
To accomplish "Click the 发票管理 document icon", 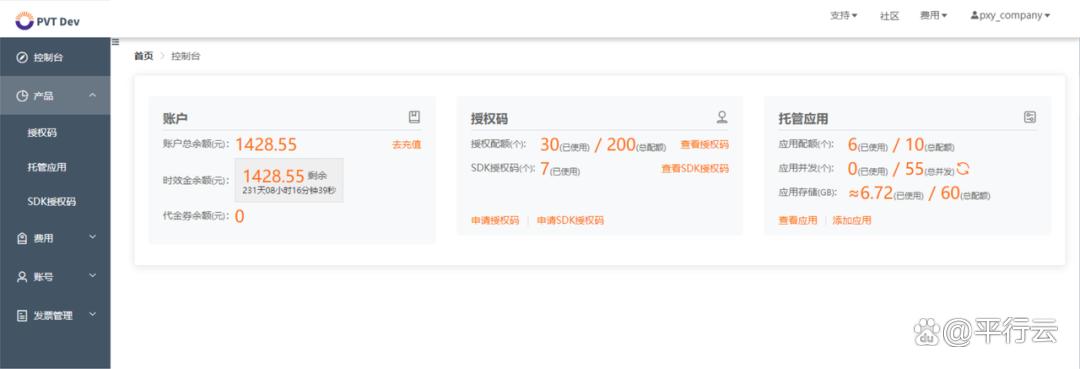I will pos(22,315).
